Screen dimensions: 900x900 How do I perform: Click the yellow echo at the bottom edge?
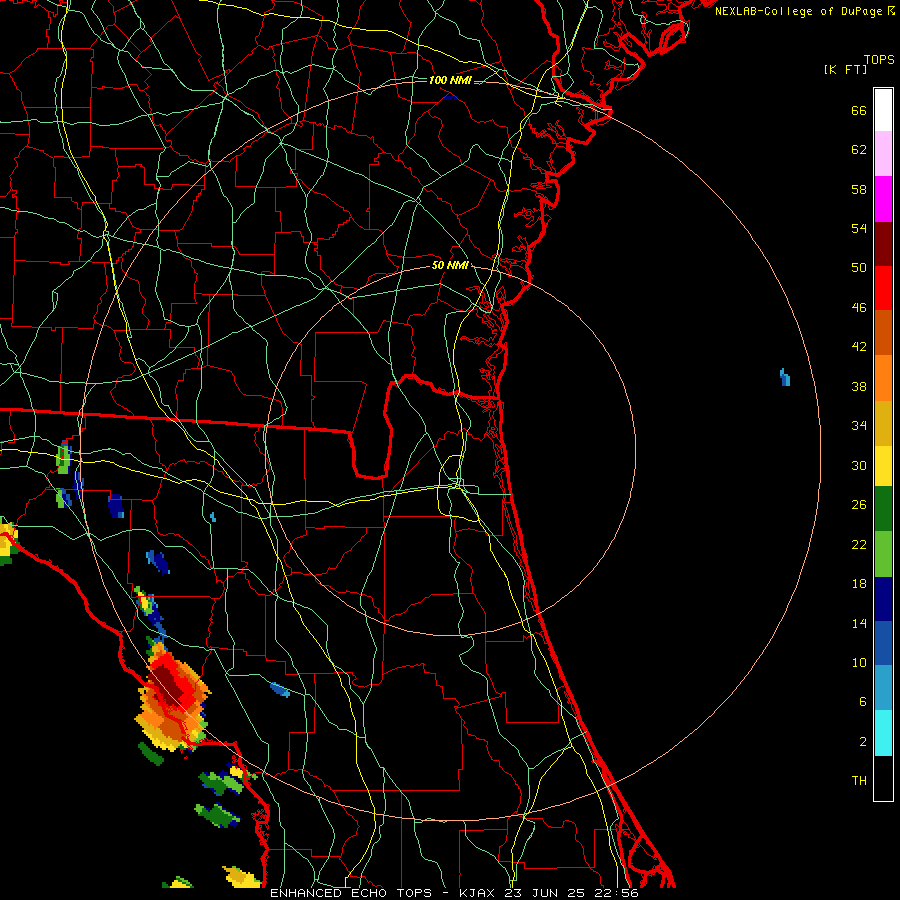[242, 876]
